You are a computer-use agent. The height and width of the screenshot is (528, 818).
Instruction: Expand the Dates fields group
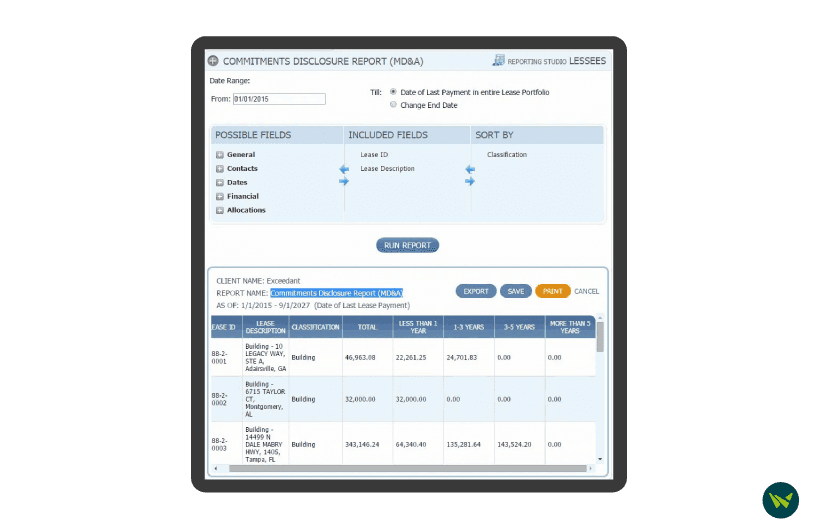[x=220, y=183]
